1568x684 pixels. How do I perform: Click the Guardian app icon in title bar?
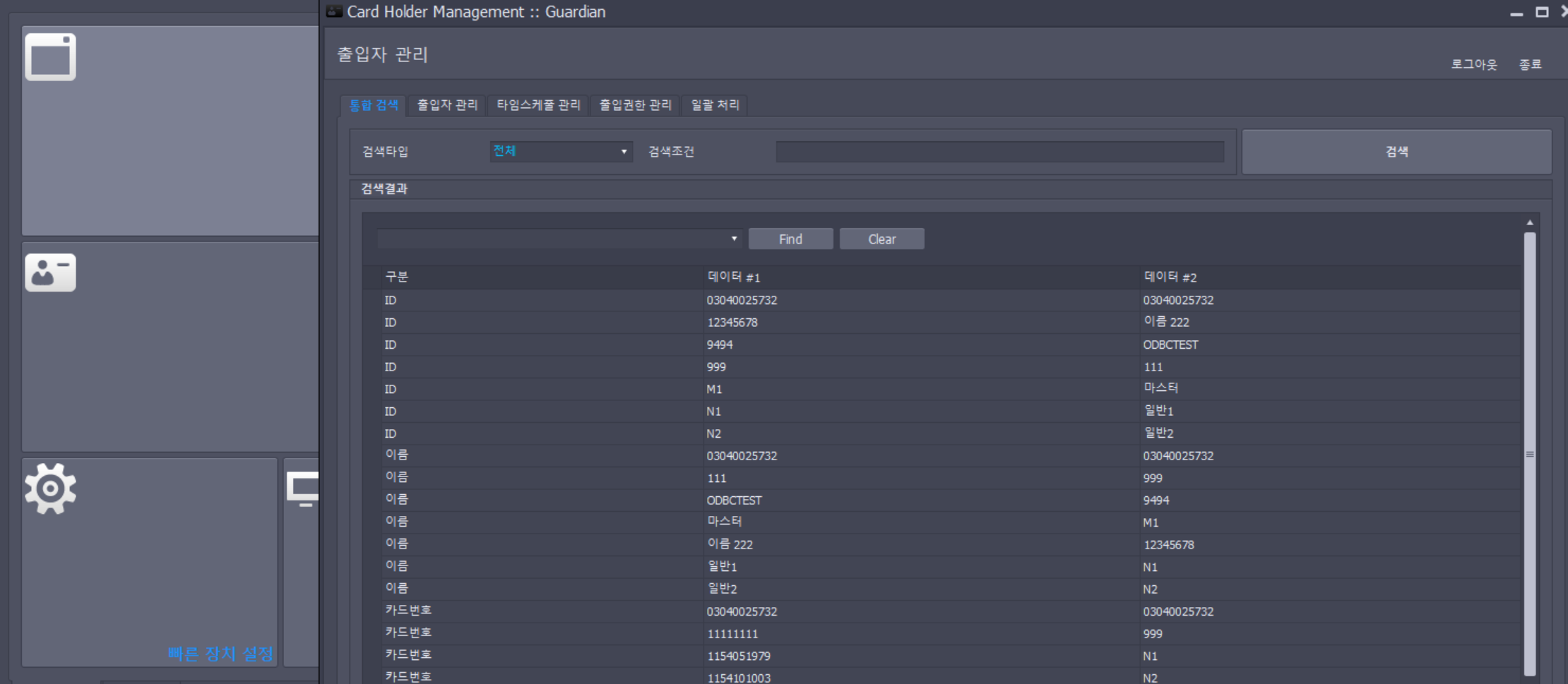coord(334,11)
